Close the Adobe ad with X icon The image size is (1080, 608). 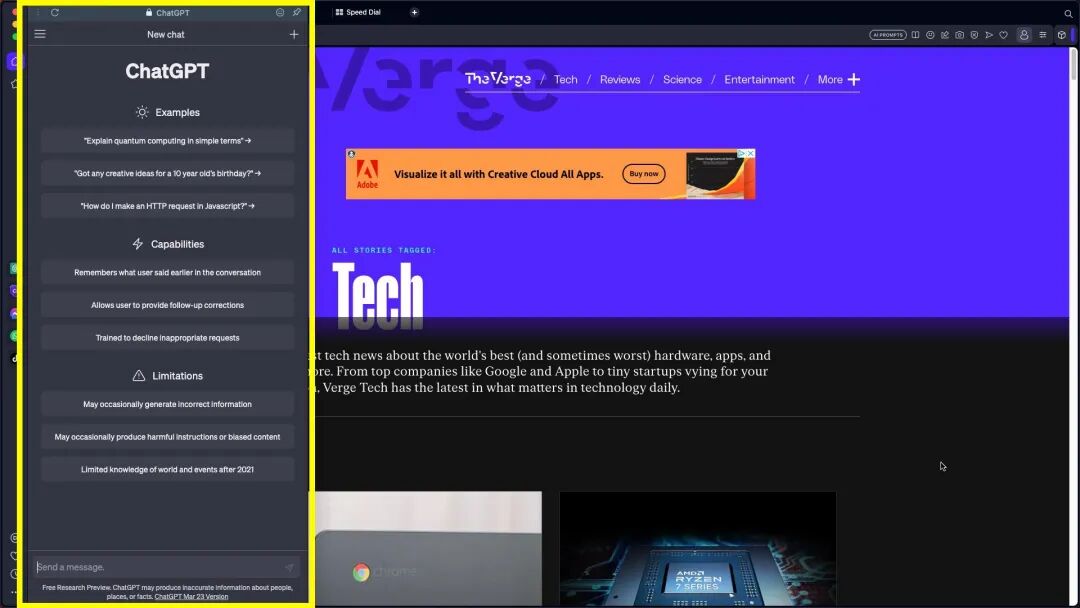[x=751, y=154]
